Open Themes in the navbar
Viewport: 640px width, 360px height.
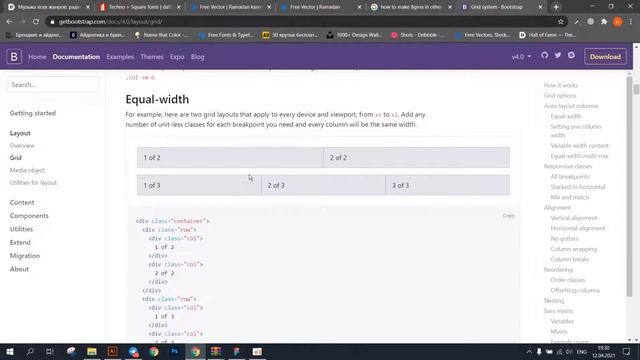(152, 57)
